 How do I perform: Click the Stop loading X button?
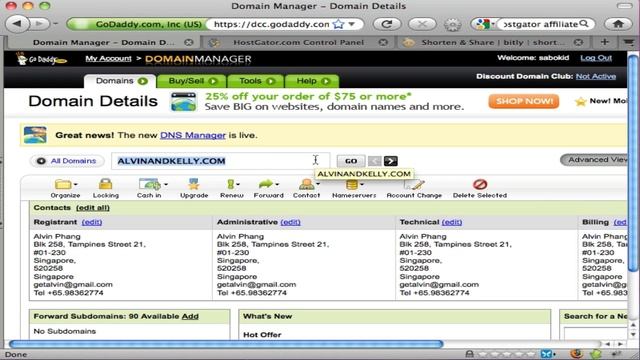[422, 24]
